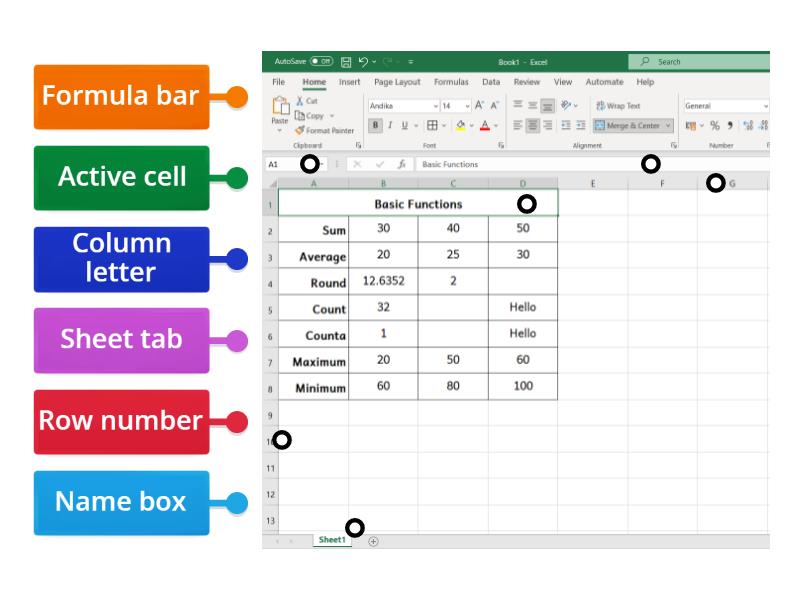
Task: Add a new sheet with the plus icon
Action: [x=373, y=541]
